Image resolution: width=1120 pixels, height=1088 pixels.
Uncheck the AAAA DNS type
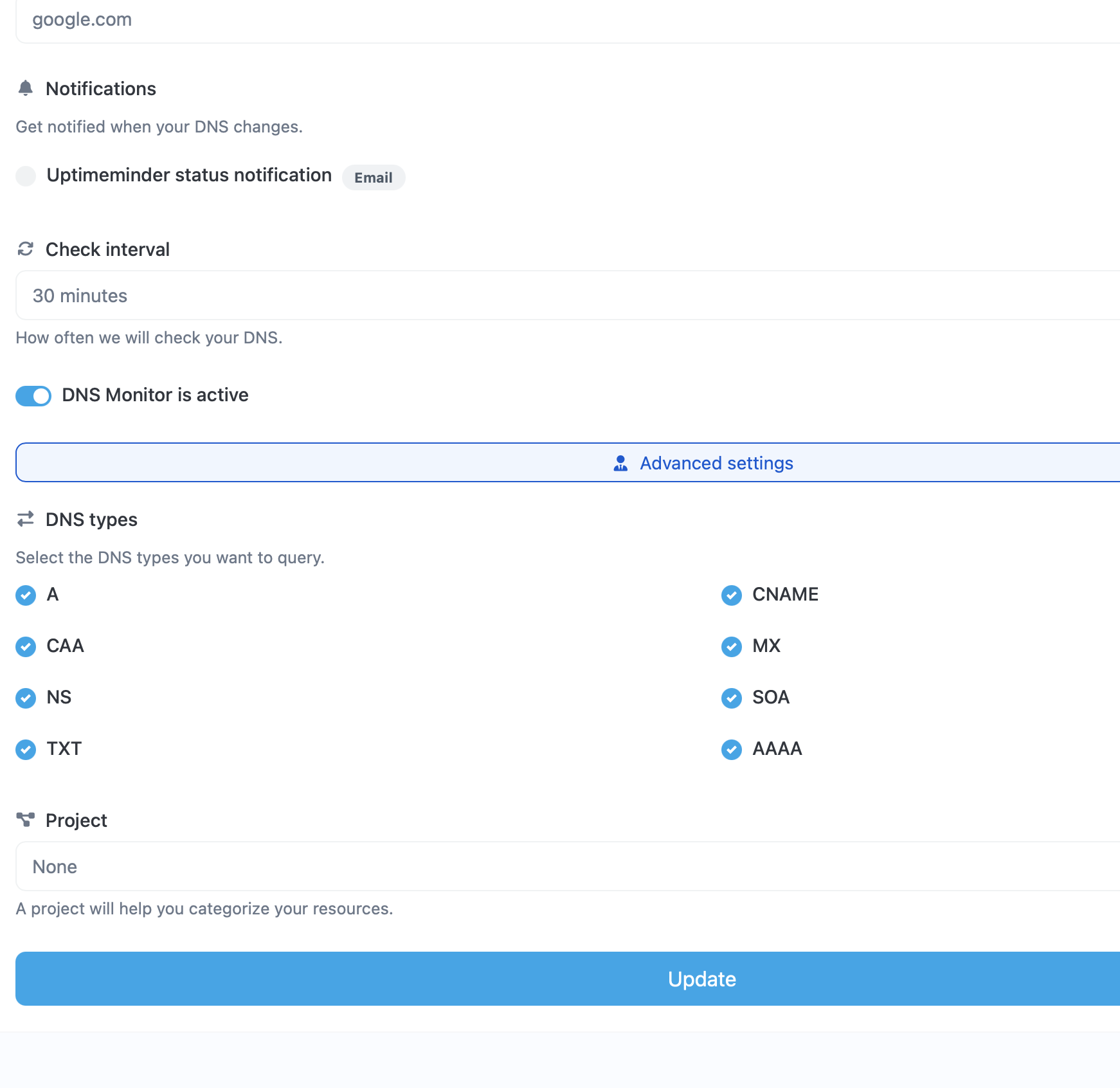pos(732,749)
